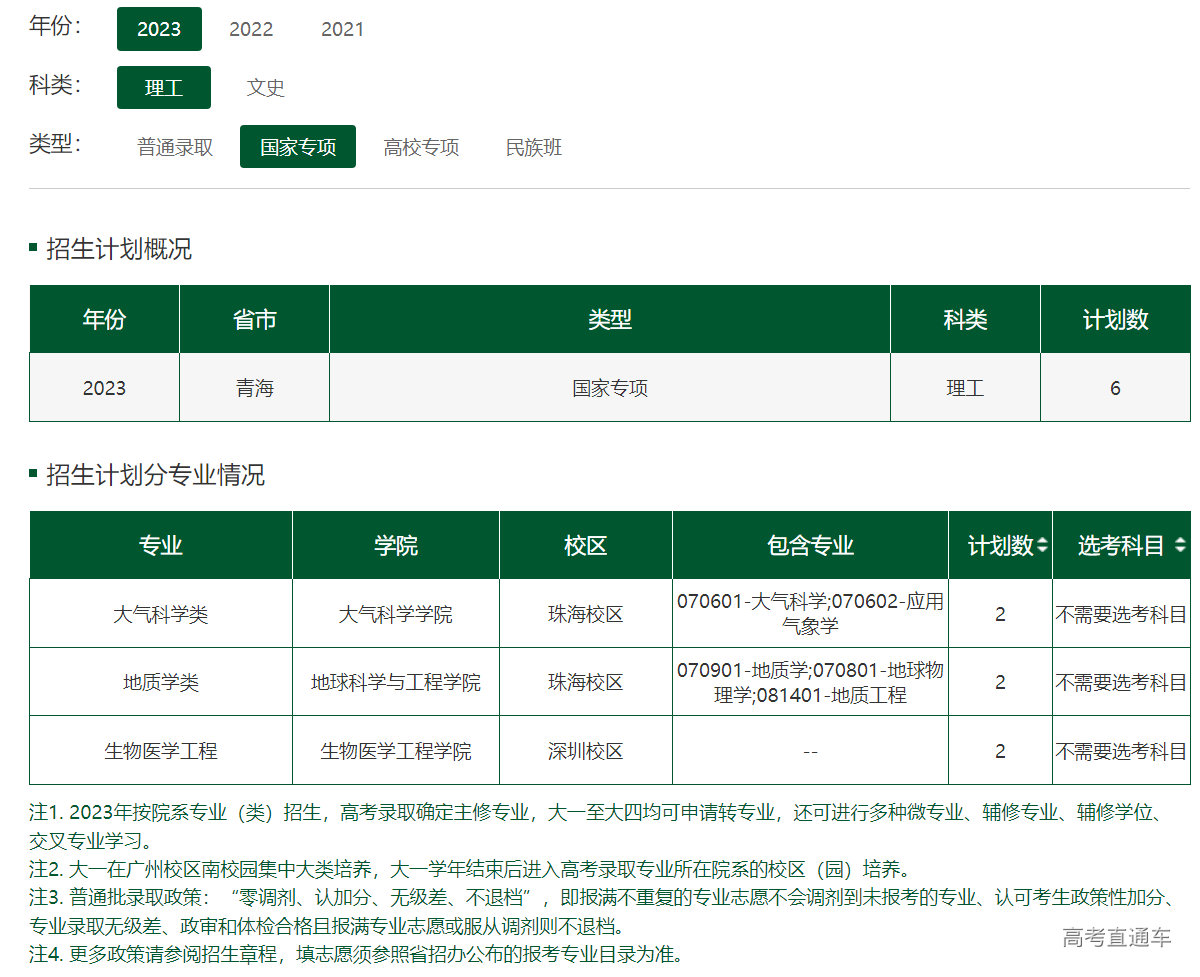Click the 包含专业 column header
The height and width of the screenshot is (977, 1200).
click(x=810, y=546)
